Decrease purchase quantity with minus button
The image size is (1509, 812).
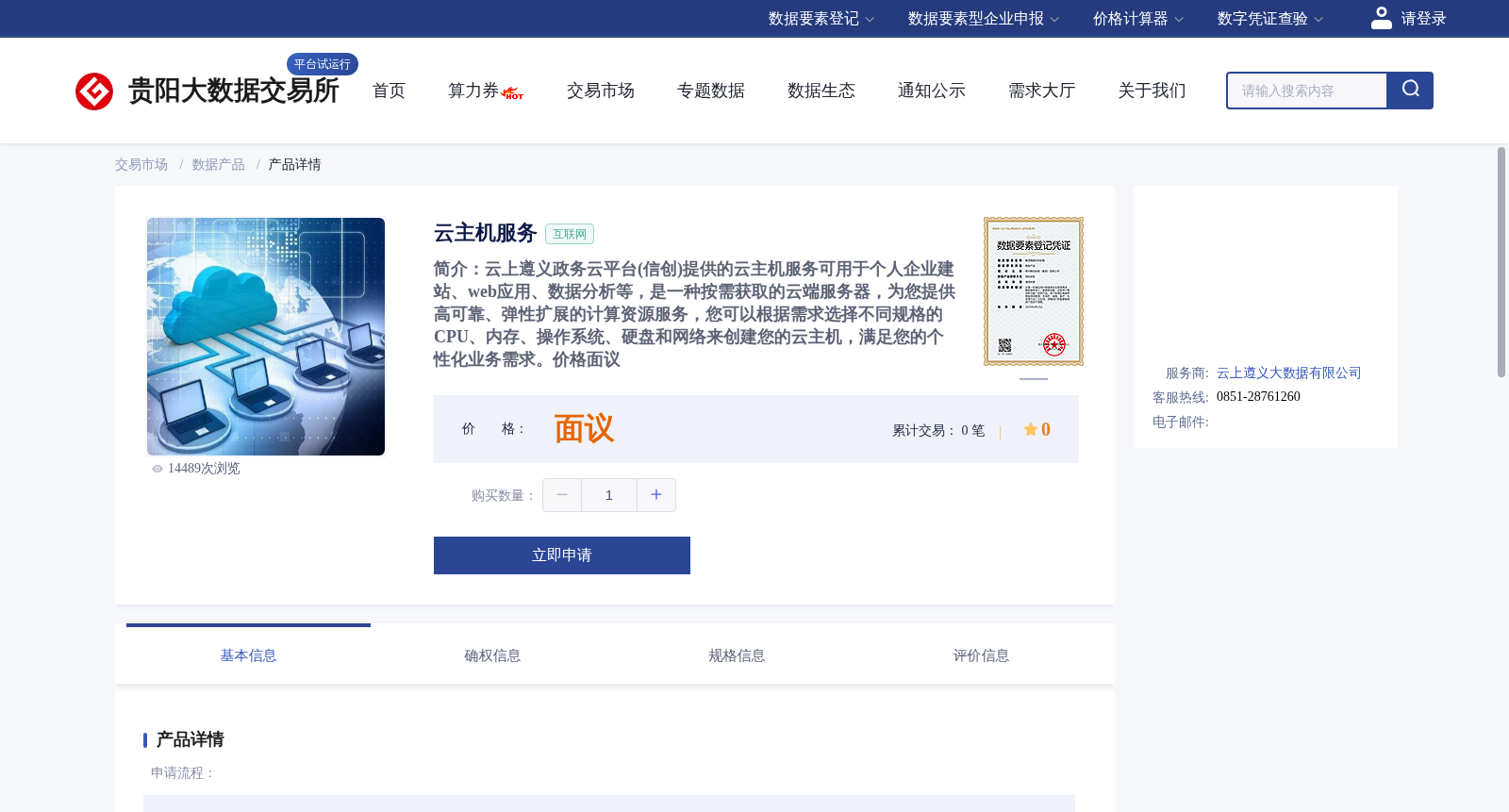562,495
